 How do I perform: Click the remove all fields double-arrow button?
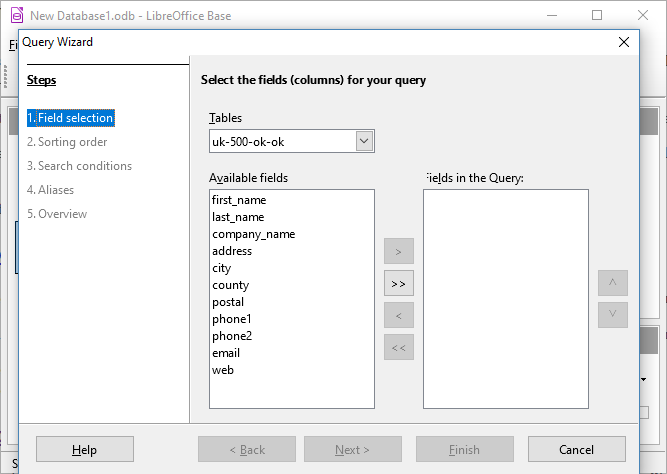coord(398,348)
